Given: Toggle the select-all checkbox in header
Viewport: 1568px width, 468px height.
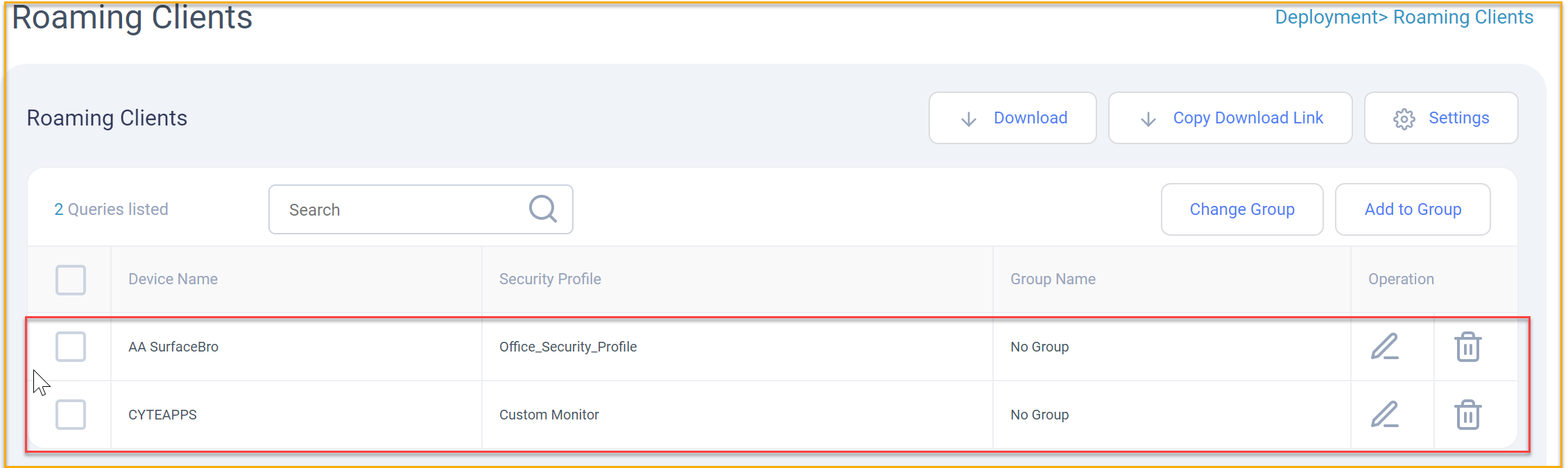Looking at the screenshot, I should [71, 279].
